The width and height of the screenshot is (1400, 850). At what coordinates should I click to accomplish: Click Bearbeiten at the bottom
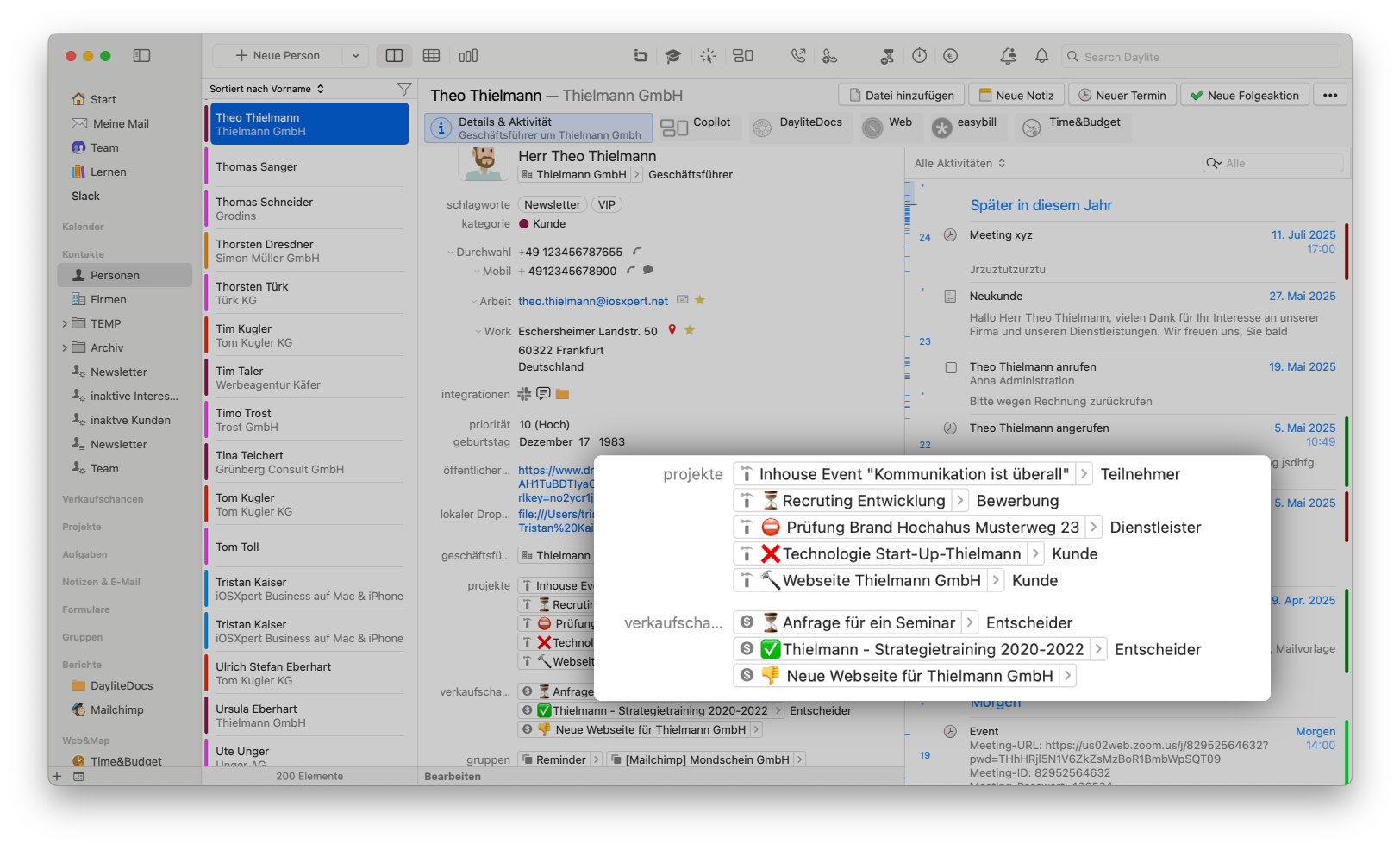[x=453, y=777]
